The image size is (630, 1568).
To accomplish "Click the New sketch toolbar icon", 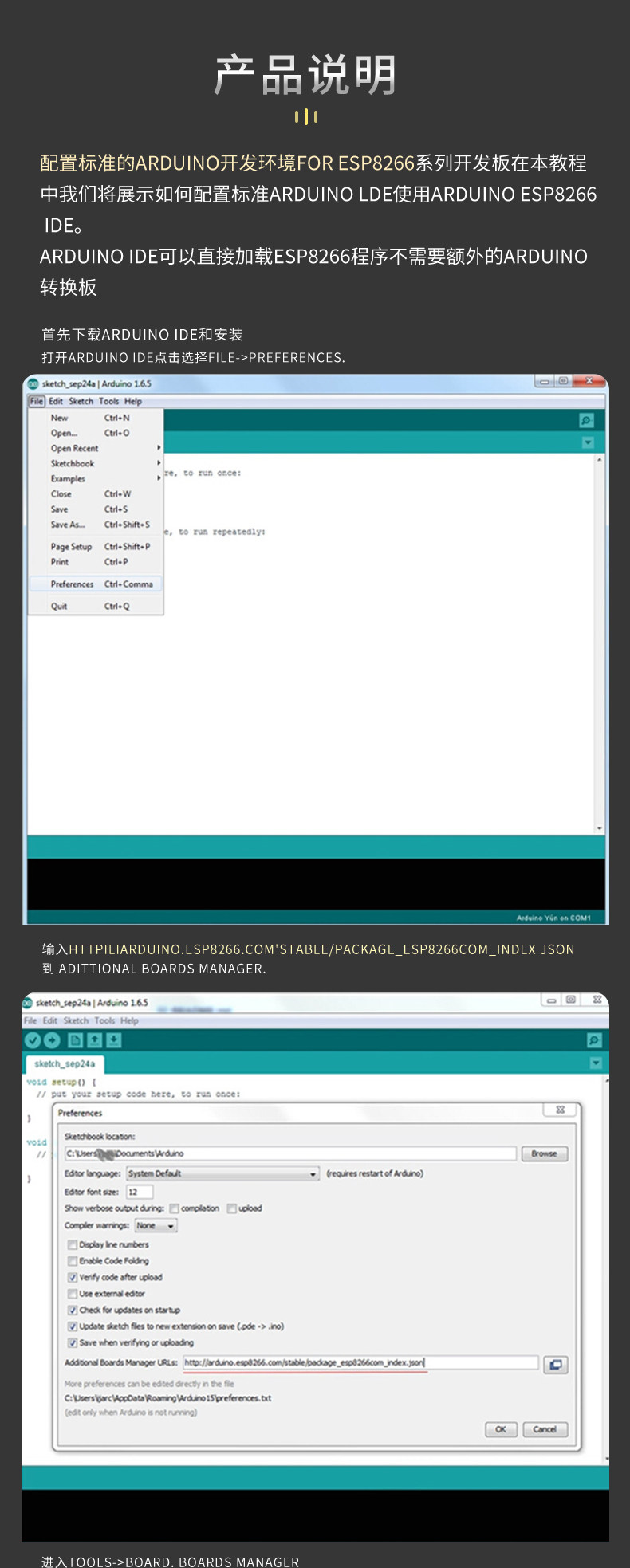I will 75,1040.
